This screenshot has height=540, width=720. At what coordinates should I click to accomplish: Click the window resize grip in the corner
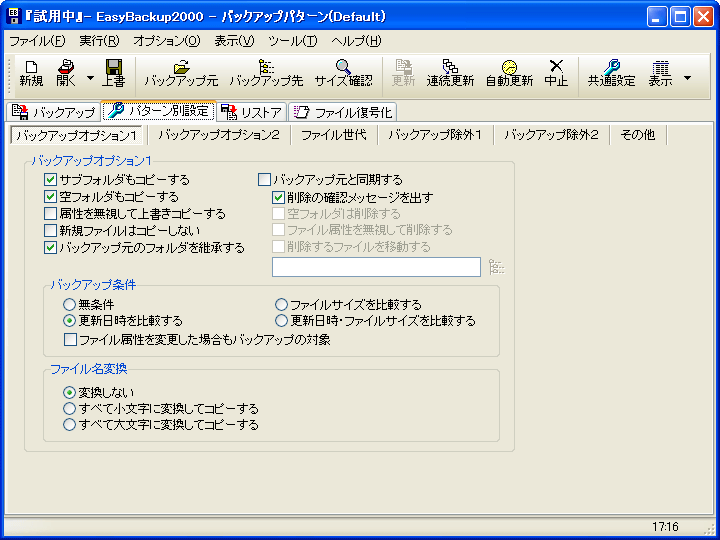click(x=709, y=528)
